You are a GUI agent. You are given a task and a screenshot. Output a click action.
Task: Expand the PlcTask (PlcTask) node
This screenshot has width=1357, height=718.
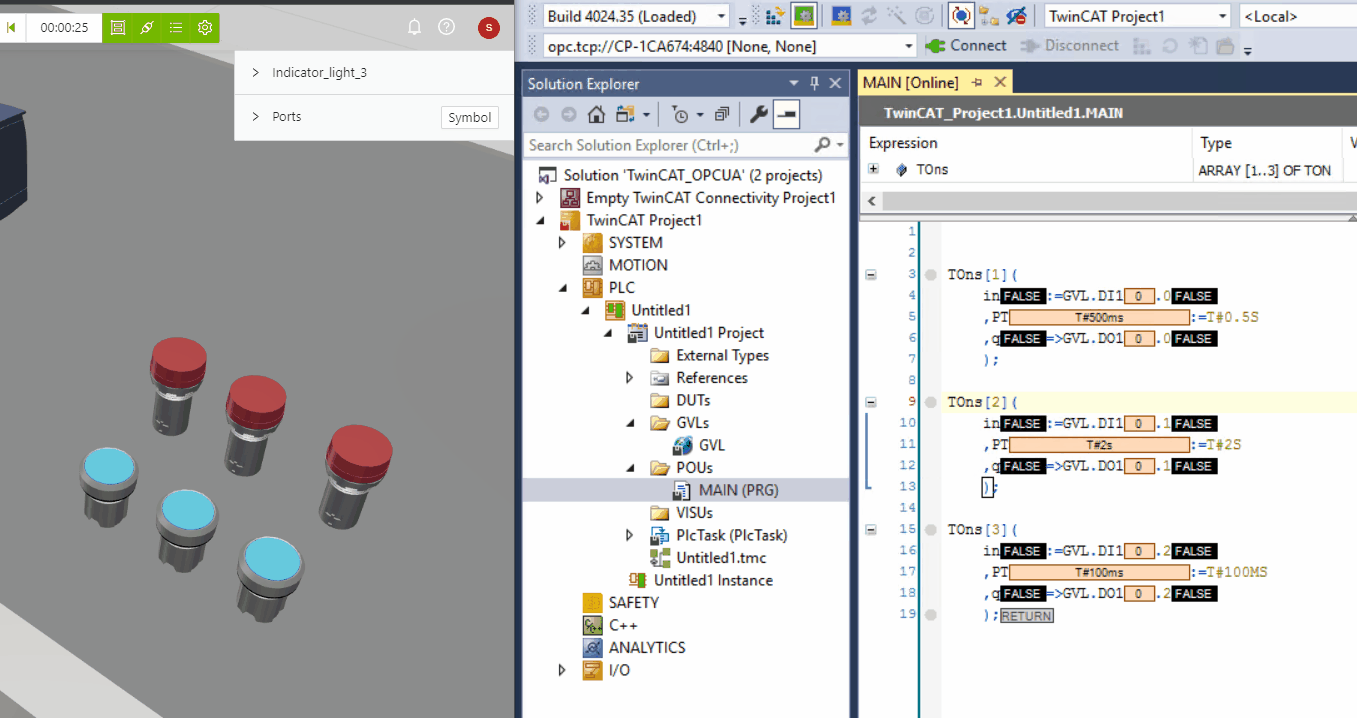pos(629,535)
